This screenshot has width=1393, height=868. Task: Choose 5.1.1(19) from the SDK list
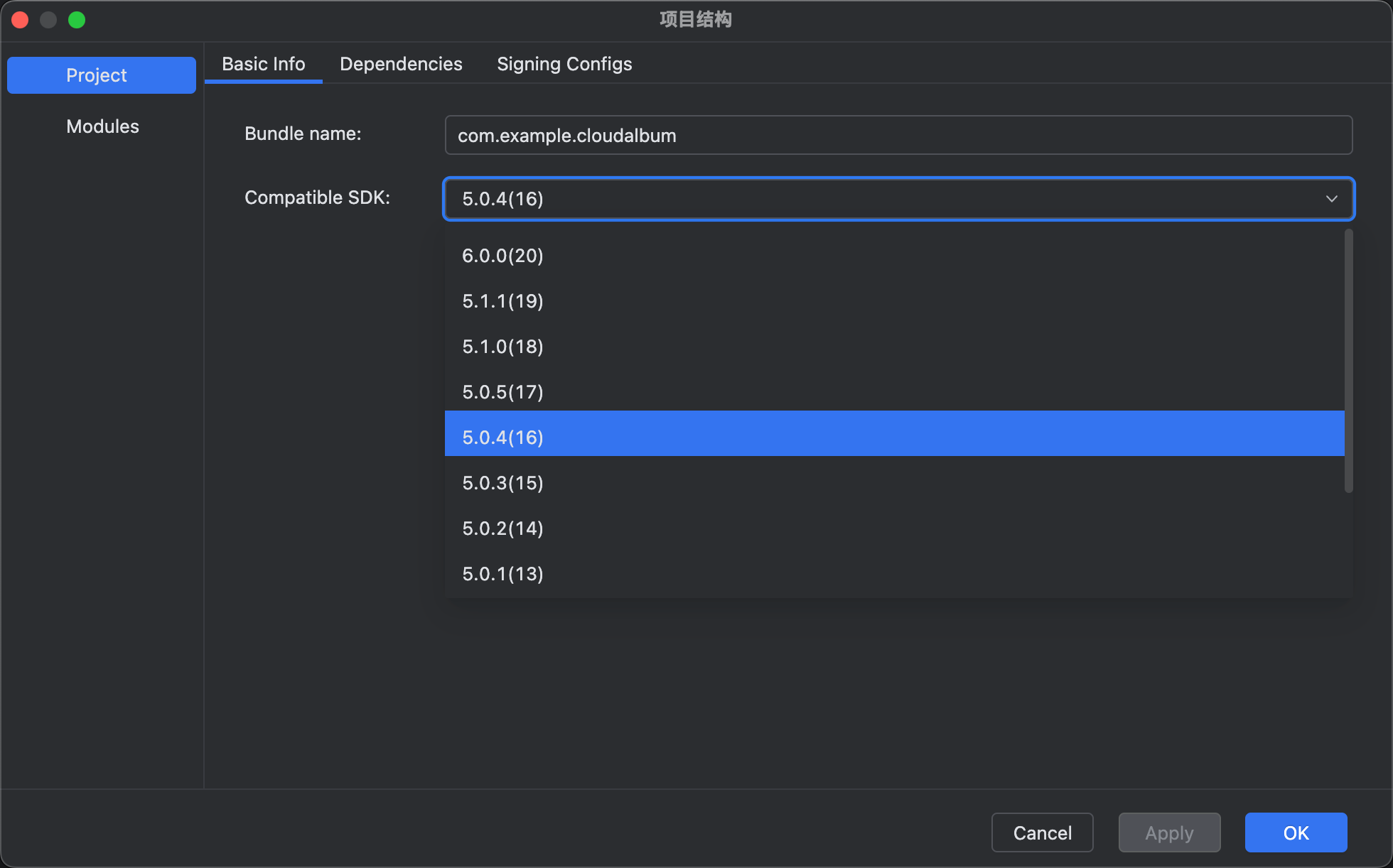tap(502, 301)
